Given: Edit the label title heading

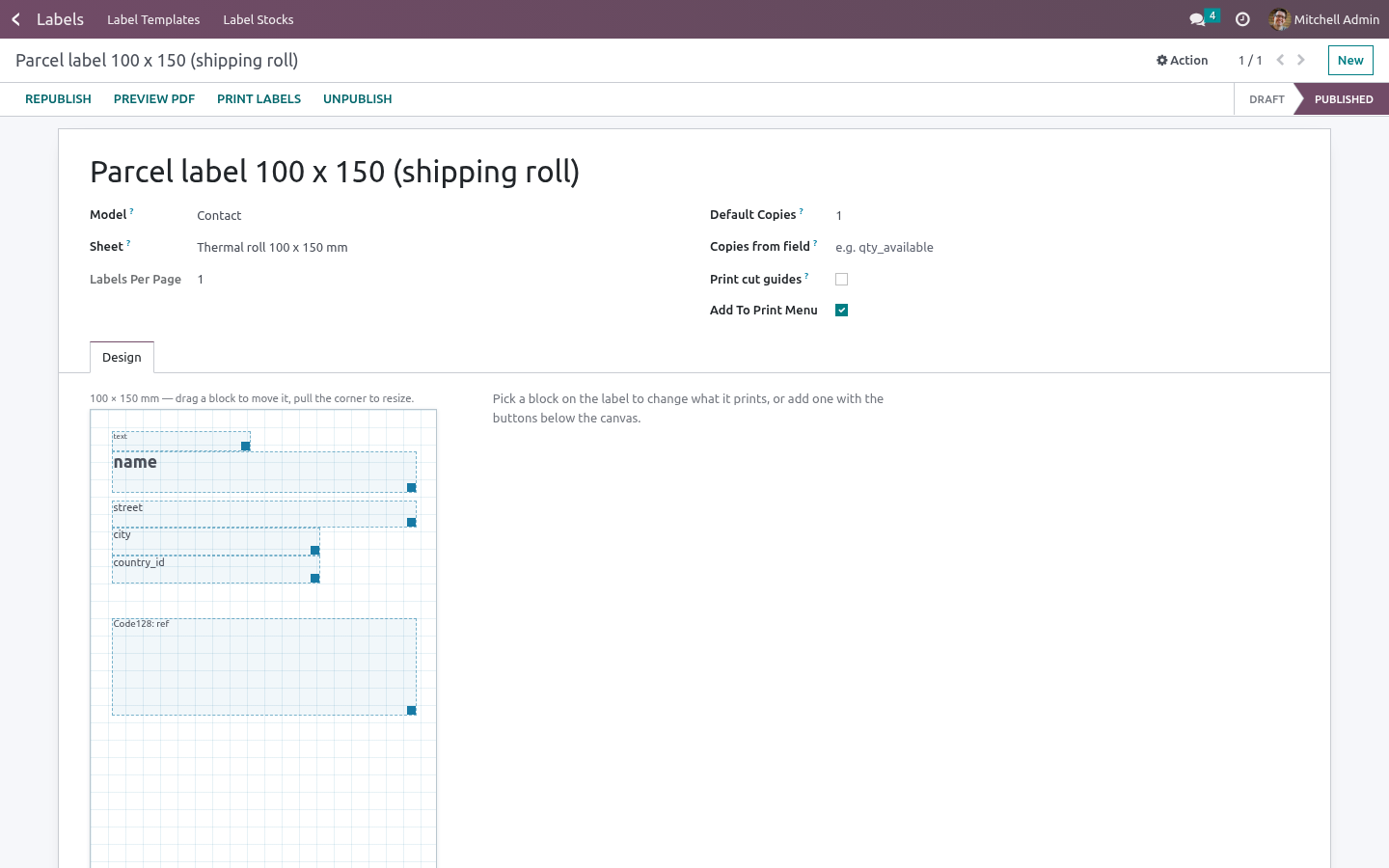Looking at the screenshot, I should [335, 172].
